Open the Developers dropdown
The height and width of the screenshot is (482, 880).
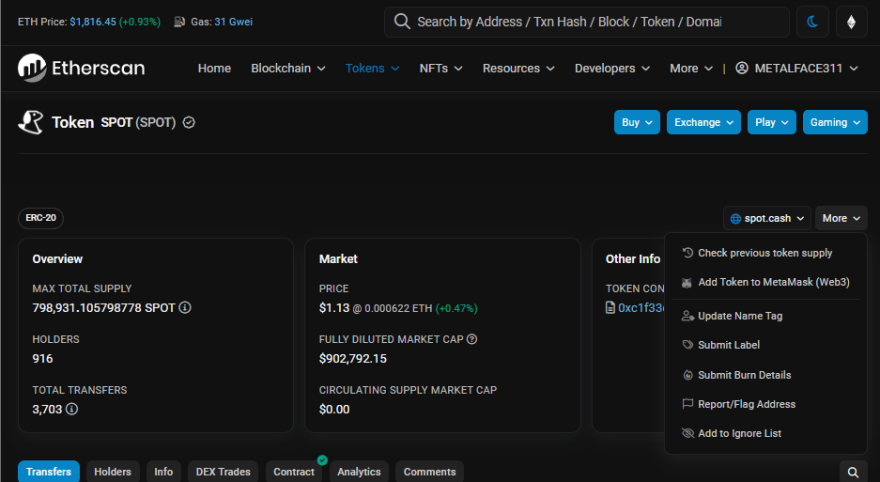click(x=612, y=68)
